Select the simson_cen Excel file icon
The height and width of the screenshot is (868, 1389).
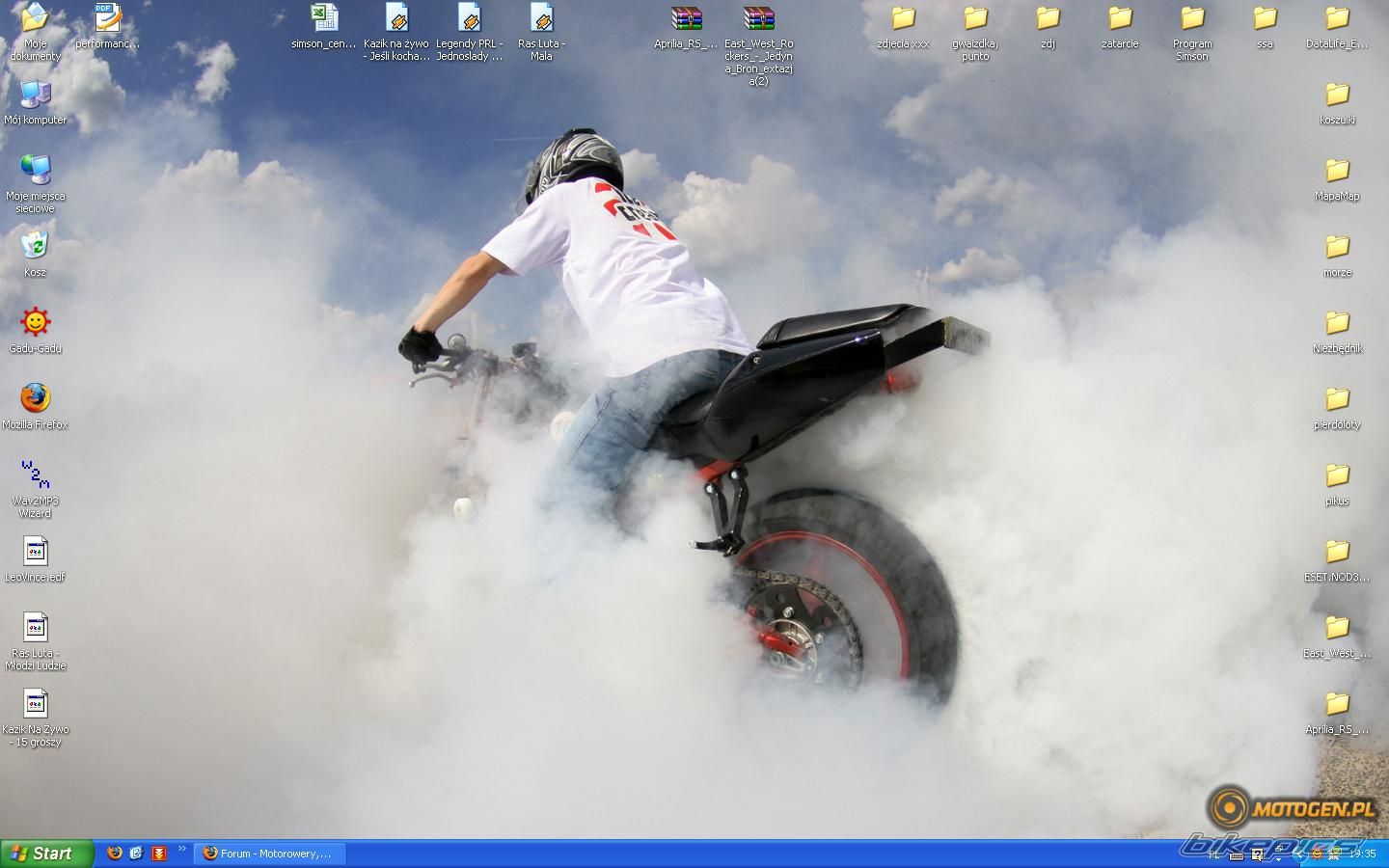[x=324, y=19]
